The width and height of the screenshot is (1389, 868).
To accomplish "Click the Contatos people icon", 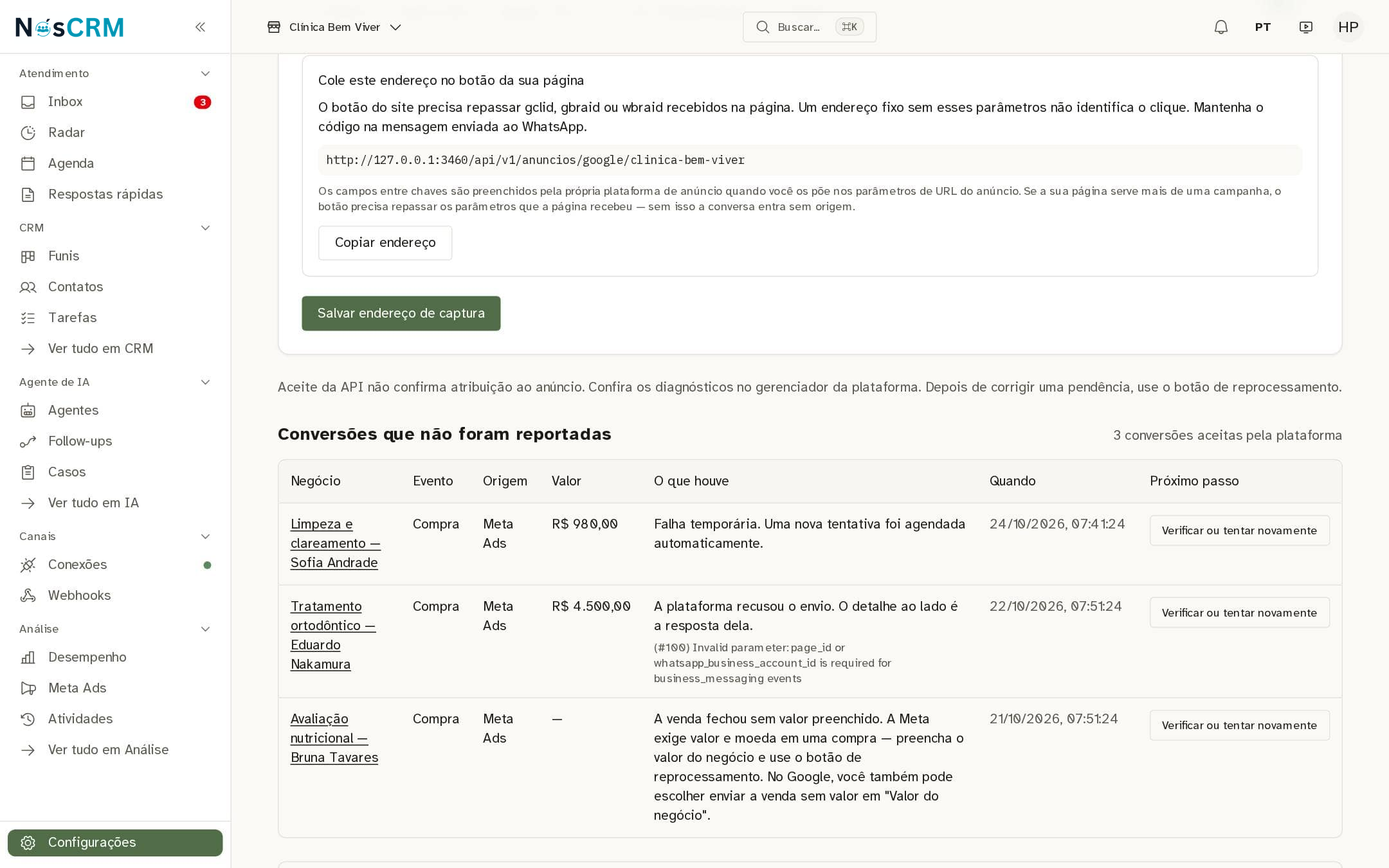I will tap(28, 287).
